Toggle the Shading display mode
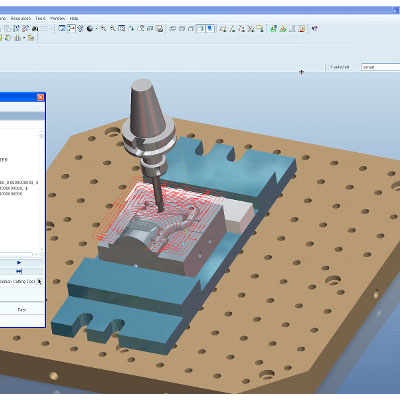This screenshot has height=400, width=400. pos(200,29)
